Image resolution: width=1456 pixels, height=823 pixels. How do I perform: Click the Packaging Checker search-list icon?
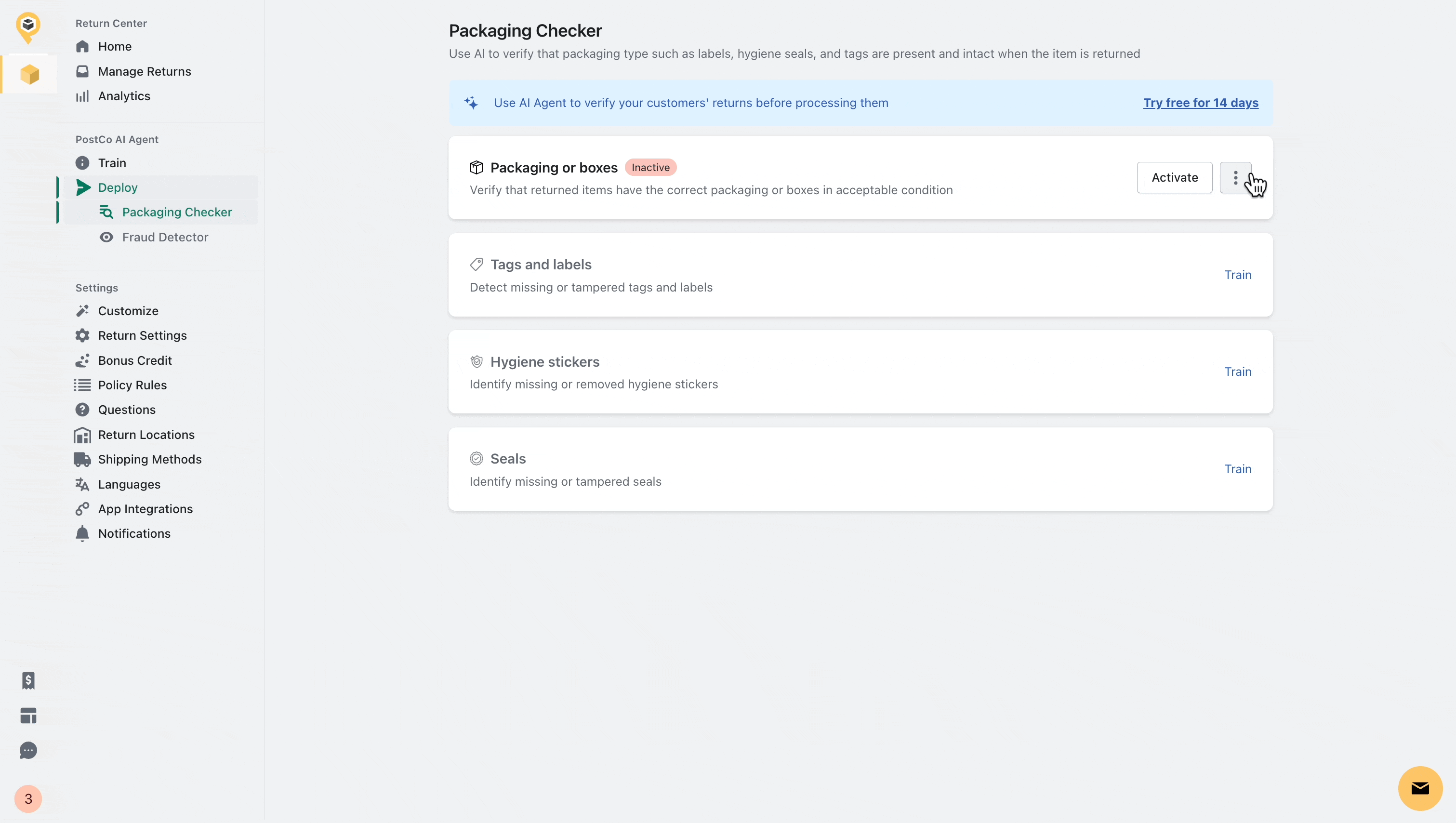106,212
